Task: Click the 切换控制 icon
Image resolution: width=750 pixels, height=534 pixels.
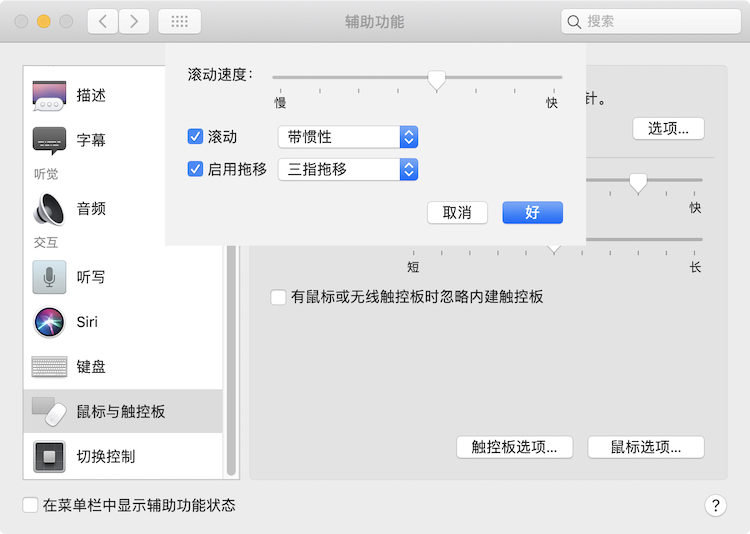Action: click(x=49, y=457)
